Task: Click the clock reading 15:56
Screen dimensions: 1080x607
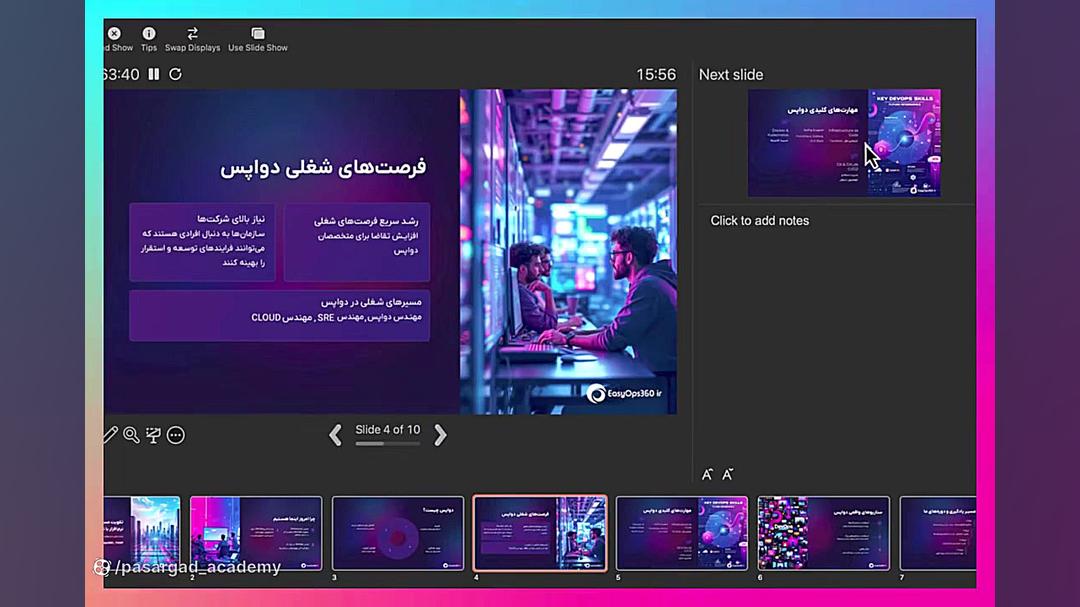Action: click(x=656, y=74)
